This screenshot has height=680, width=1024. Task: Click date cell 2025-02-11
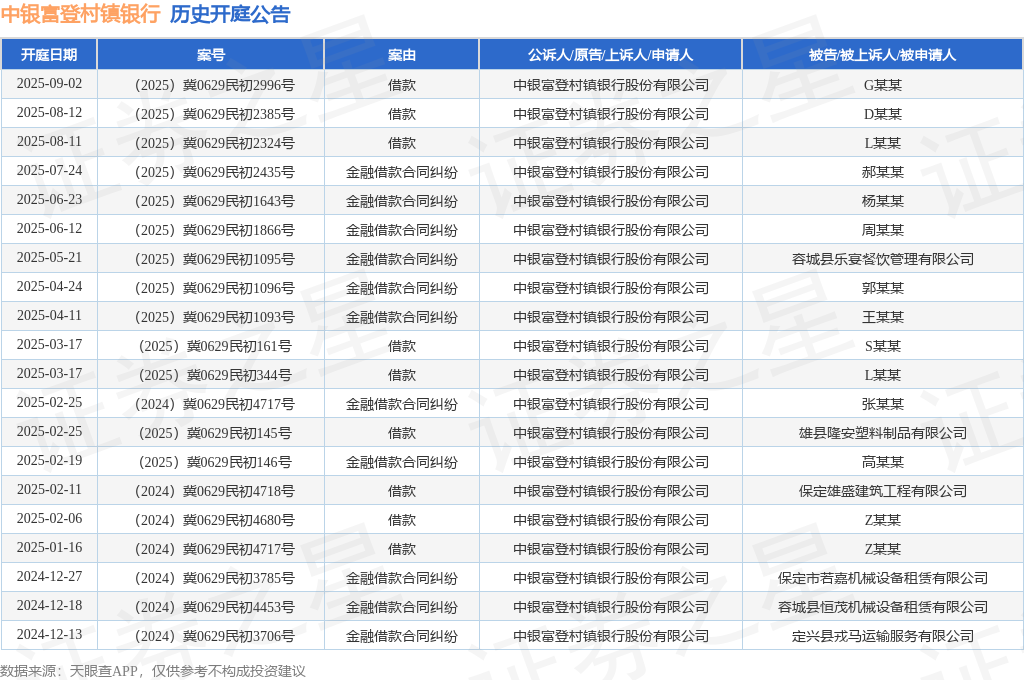pyautogui.click(x=49, y=489)
